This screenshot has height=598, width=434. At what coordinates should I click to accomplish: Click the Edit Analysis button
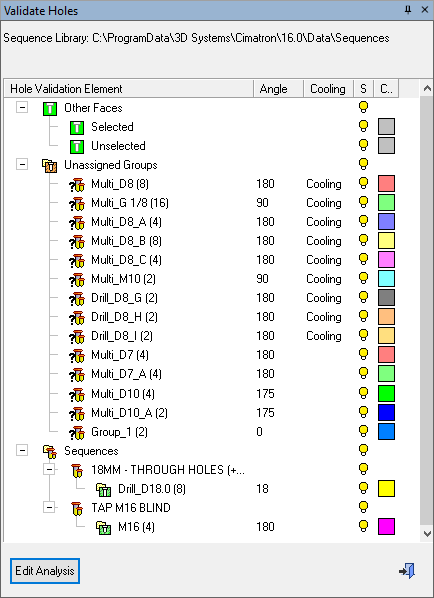coord(45,571)
